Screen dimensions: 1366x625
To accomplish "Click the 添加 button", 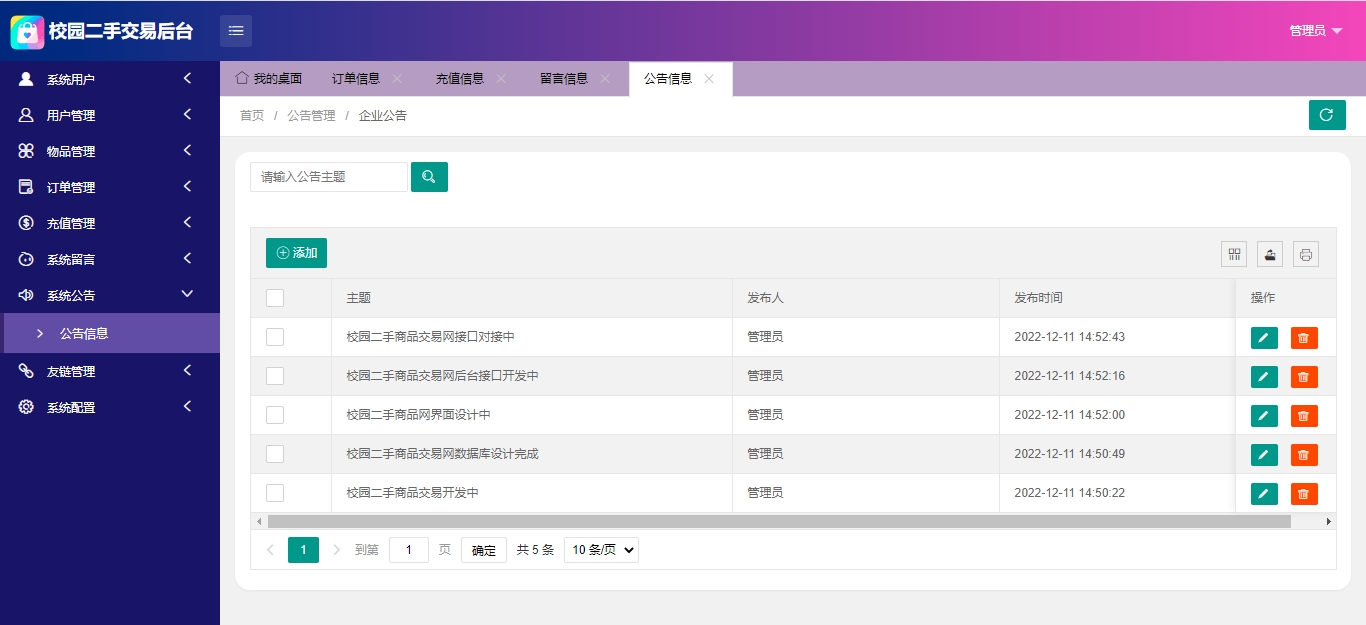I will 296,253.
